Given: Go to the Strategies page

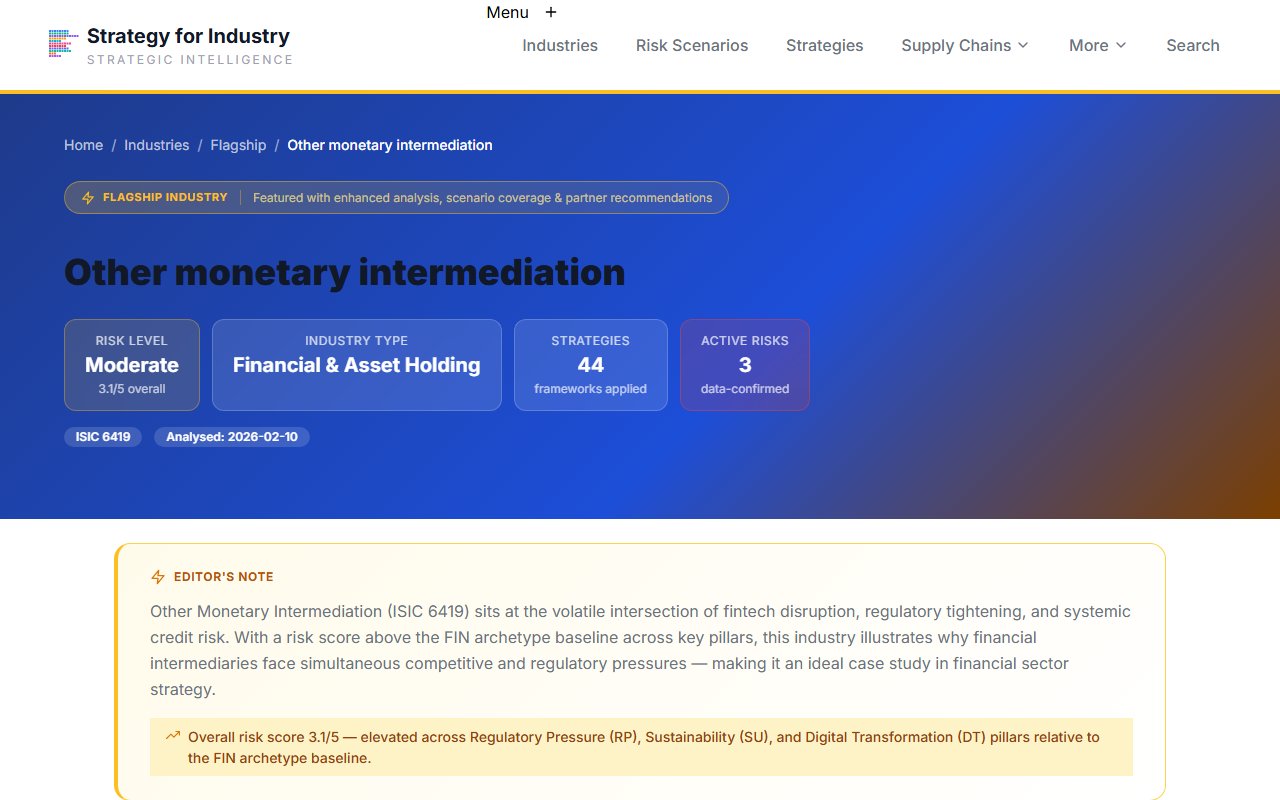Looking at the screenshot, I should [825, 45].
